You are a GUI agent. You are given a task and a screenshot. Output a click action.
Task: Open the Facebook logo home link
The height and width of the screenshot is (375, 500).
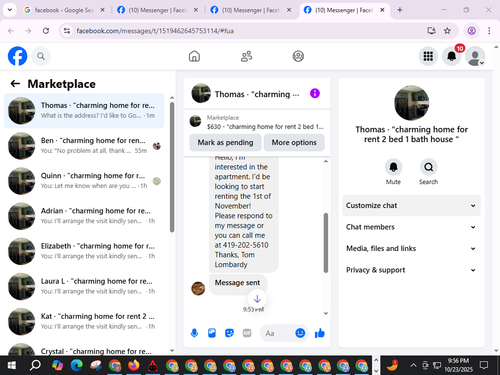coord(17,56)
